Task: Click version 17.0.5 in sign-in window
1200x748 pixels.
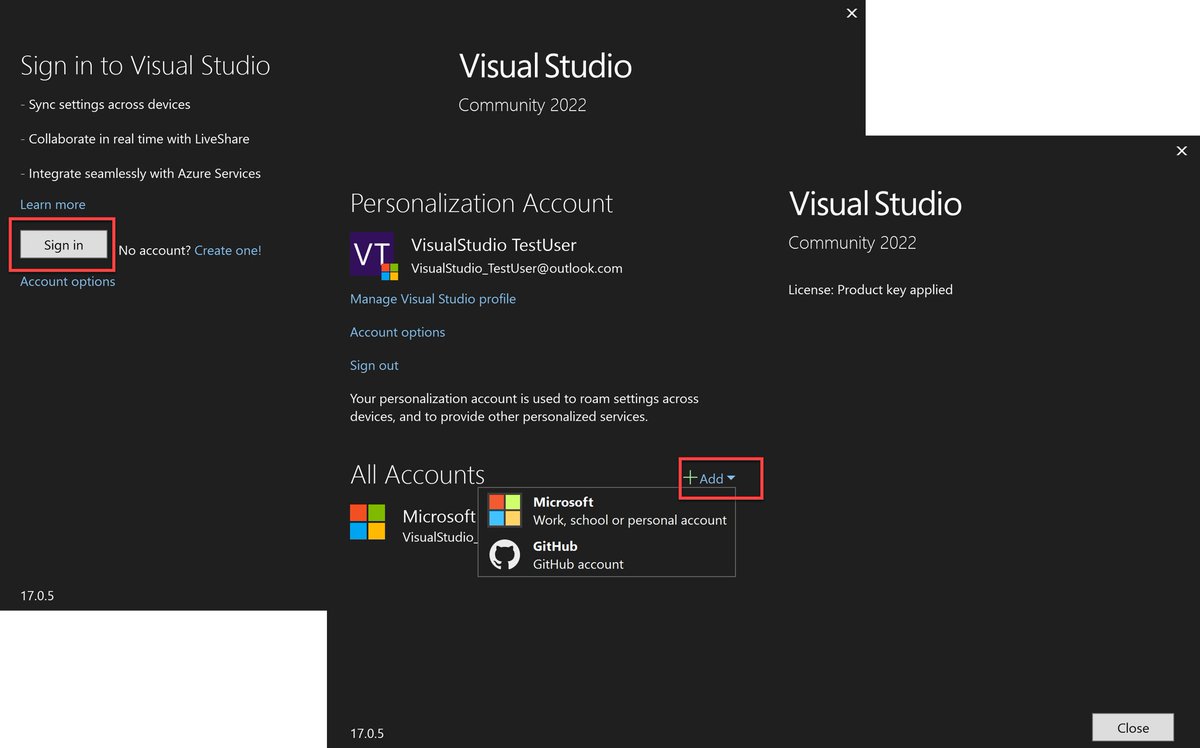Action: pyautogui.click(x=37, y=596)
